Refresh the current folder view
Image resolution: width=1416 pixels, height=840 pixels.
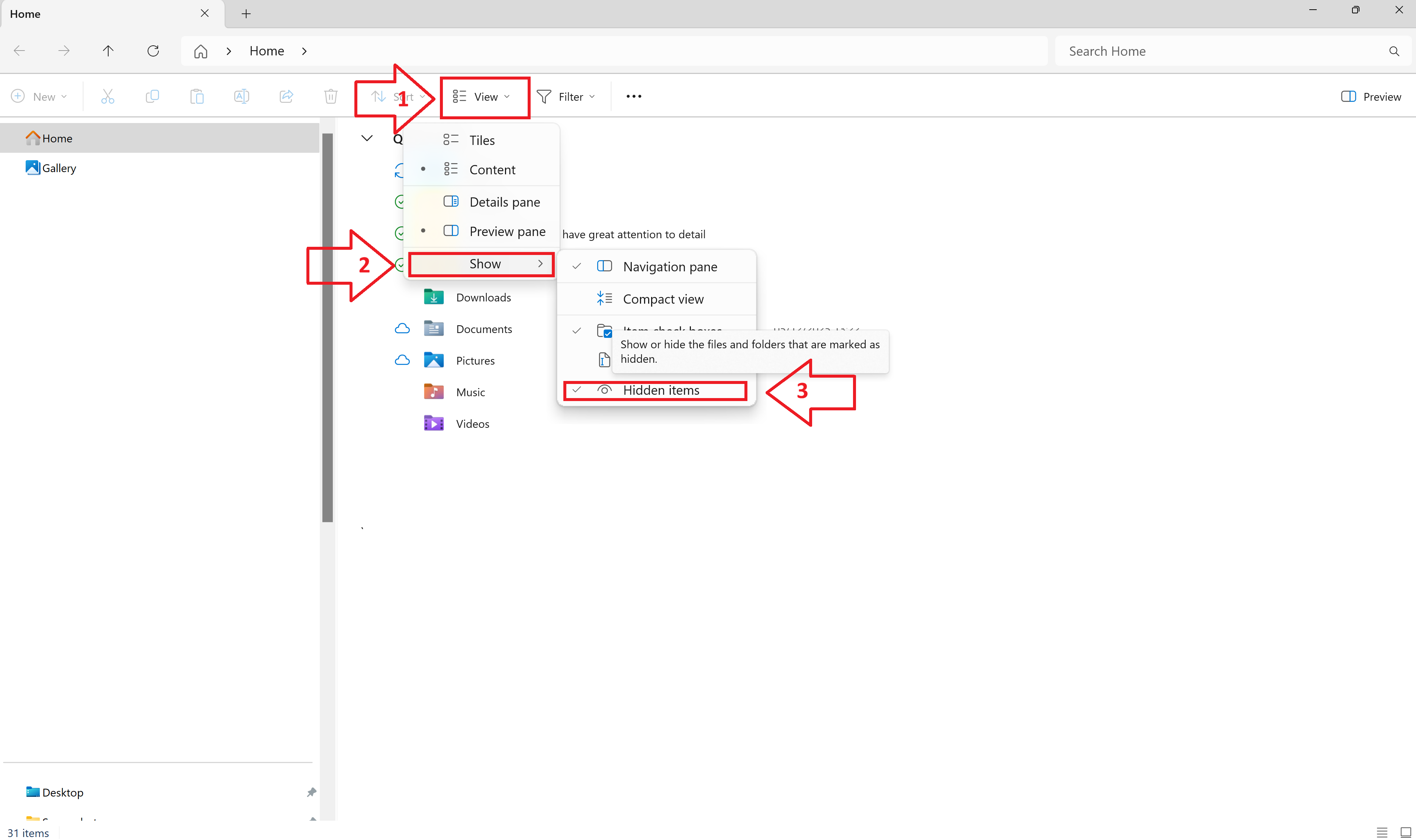click(x=153, y=51)
